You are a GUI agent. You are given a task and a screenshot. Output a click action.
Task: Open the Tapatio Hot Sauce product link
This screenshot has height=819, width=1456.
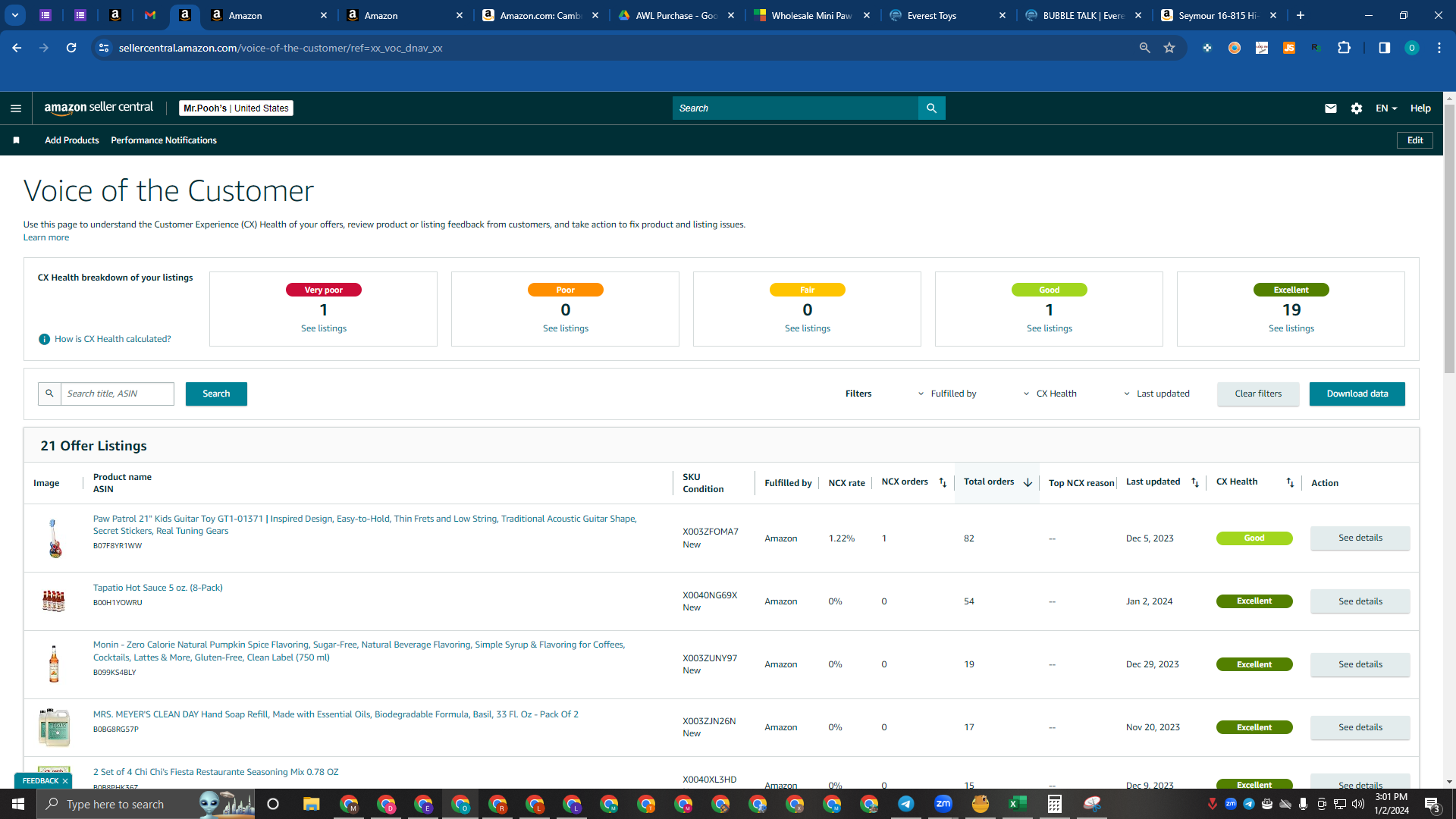pos(158,588)
